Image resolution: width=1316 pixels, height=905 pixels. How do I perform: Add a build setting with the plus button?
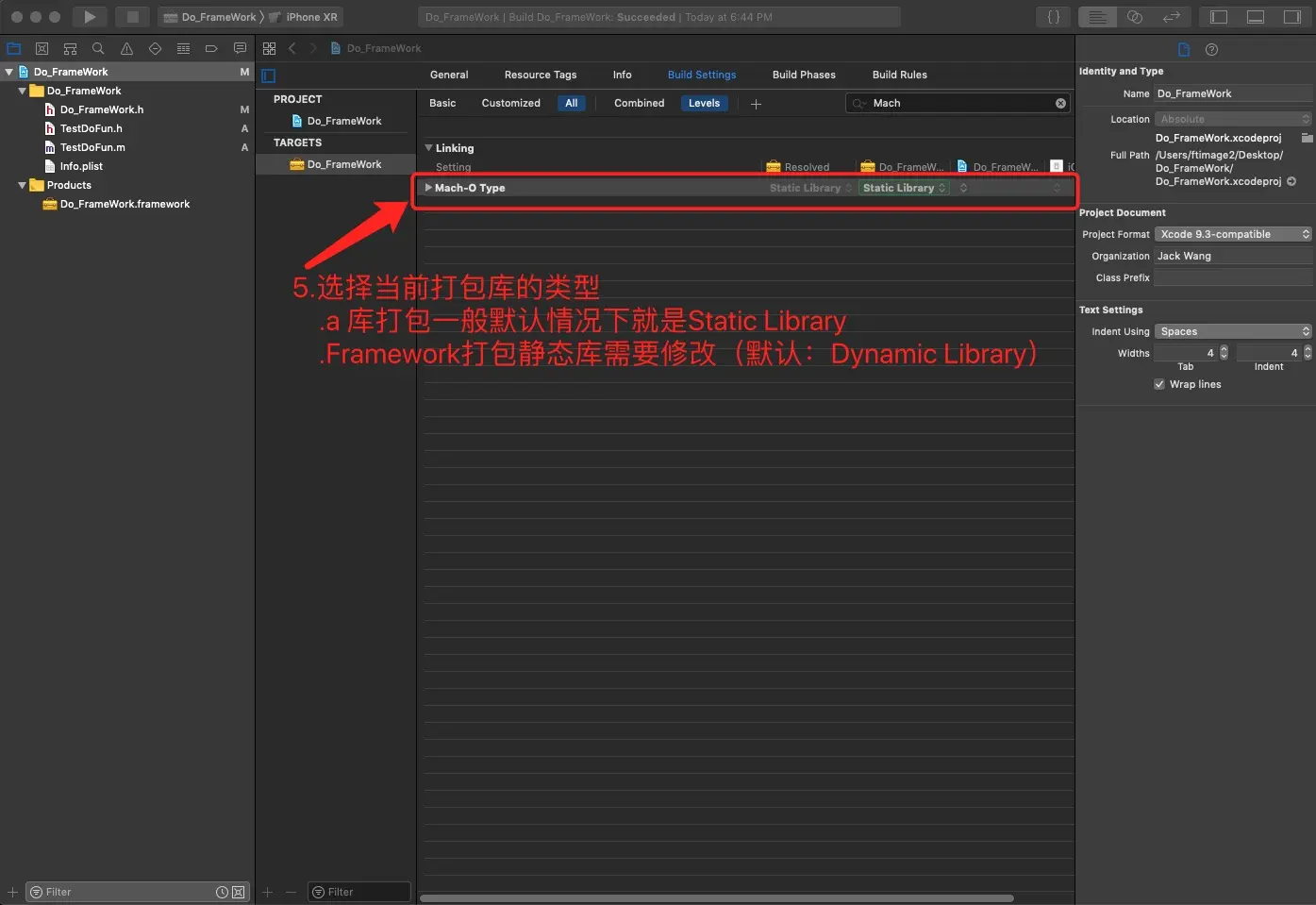pyautogui.click(x=756, y=104)
